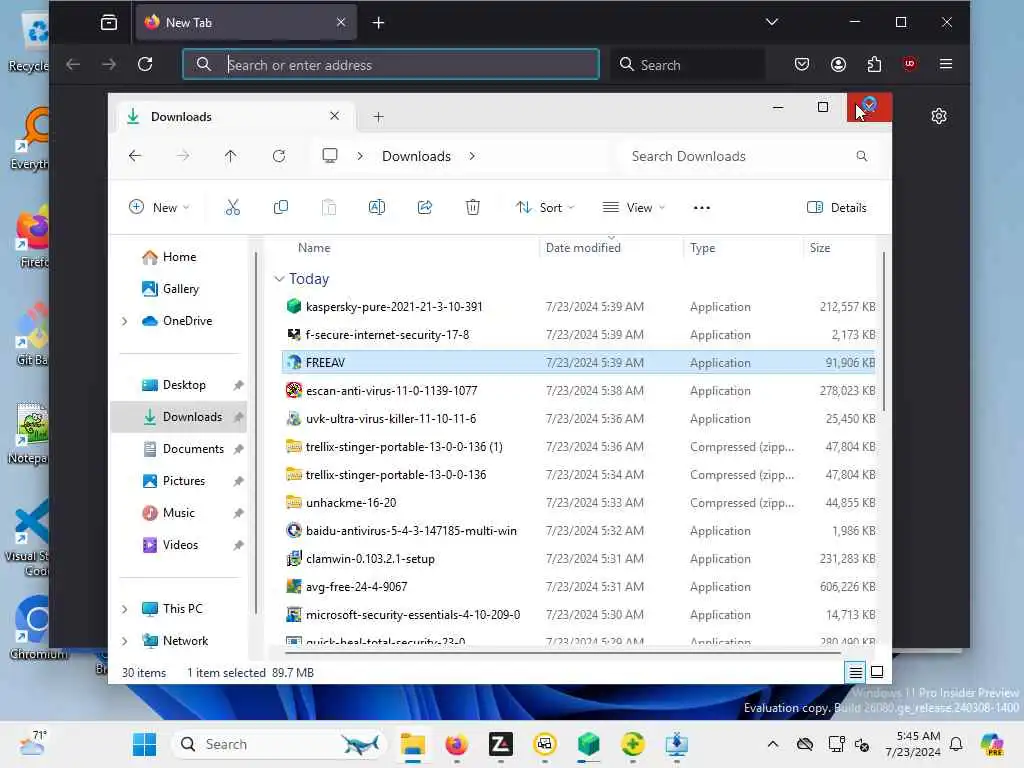Click the chevron after Downloads in breadcrumb

472,156
